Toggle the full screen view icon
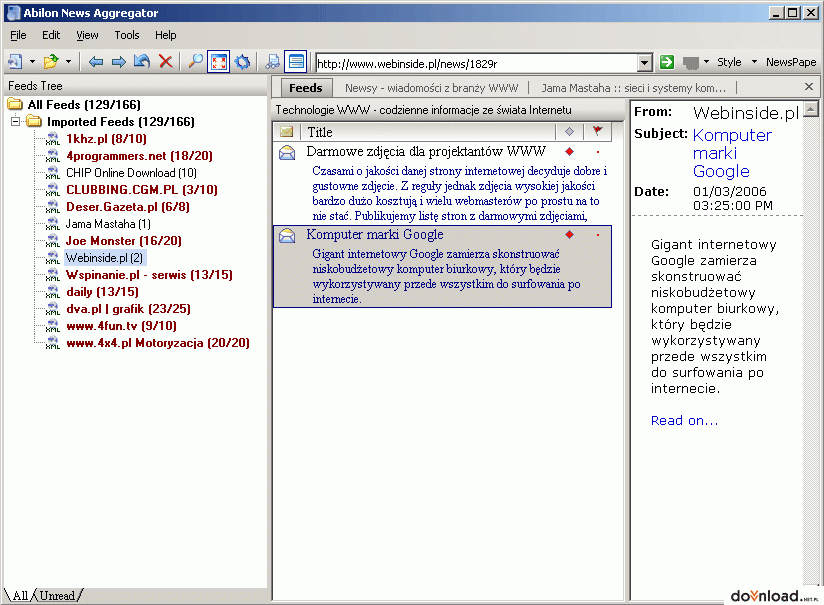824x605 pixels. (x=219, y=62)
